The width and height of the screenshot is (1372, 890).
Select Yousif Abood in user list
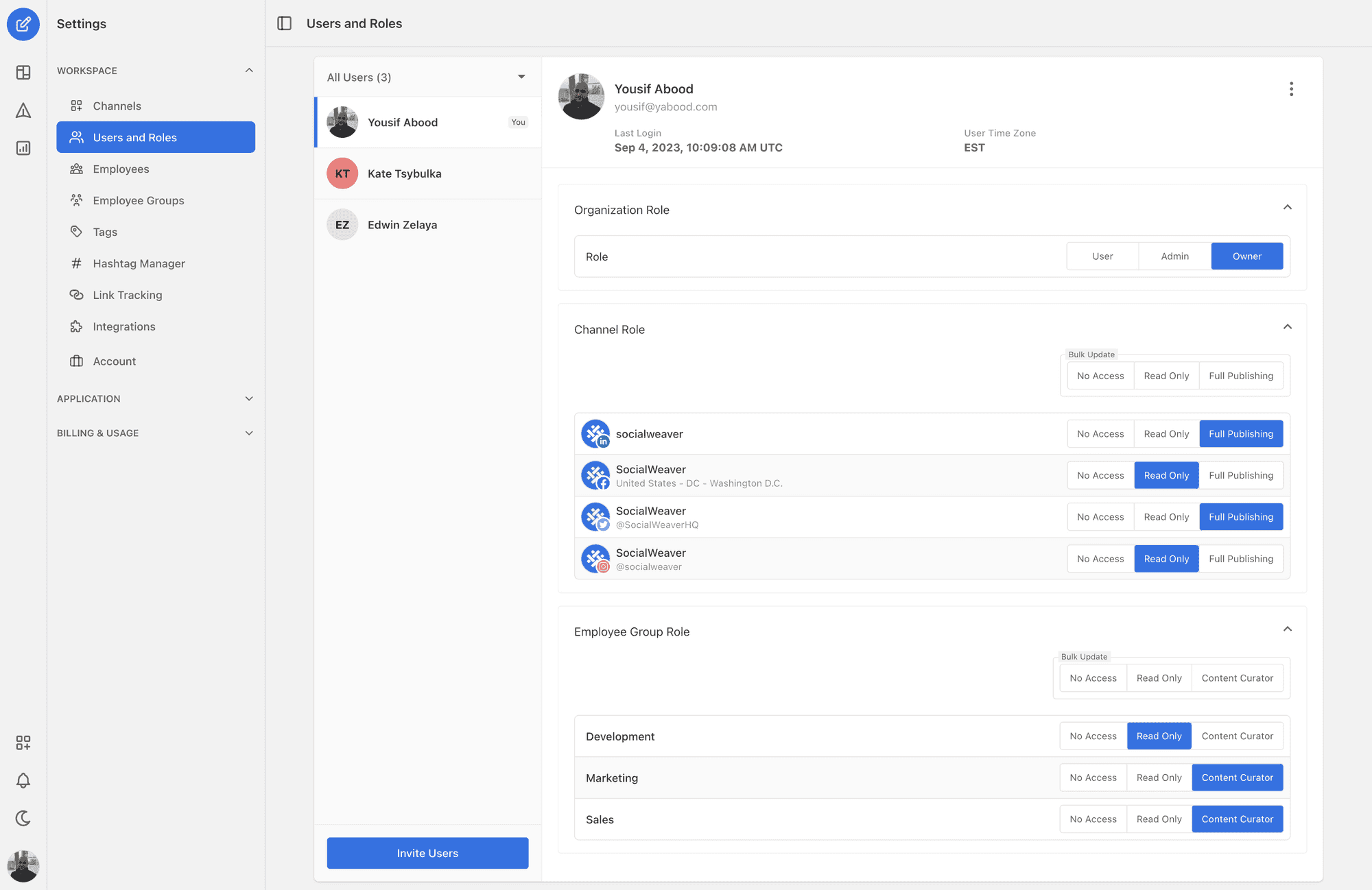point(427,122)
